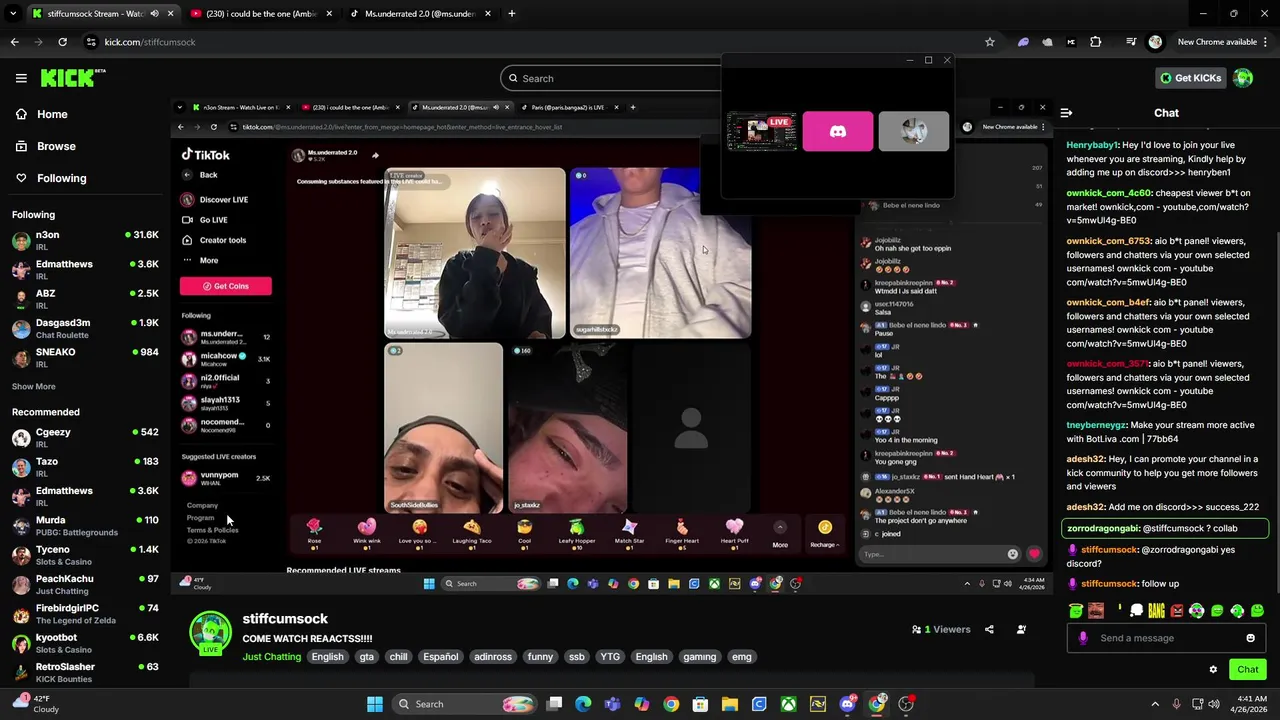Reload the page in Chrome
Image resolution: width=1280 pixels, height=720 pixels.
62,42
